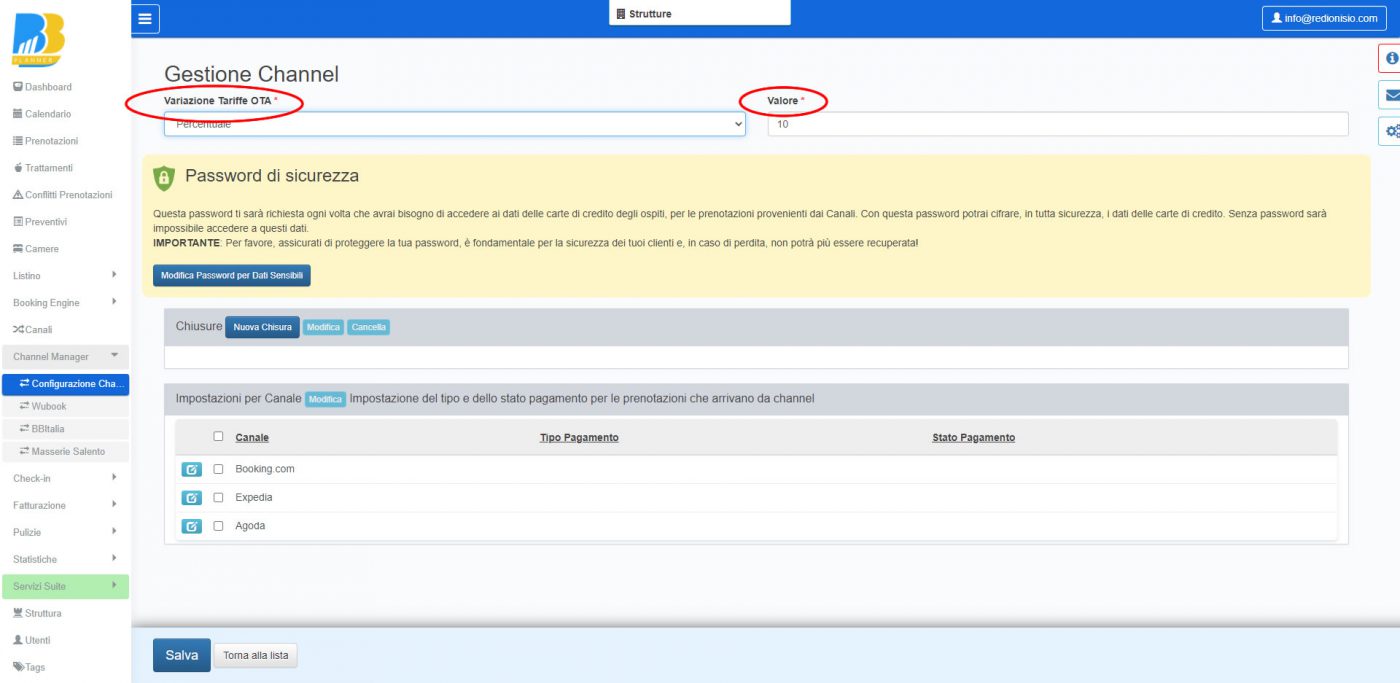The width and height of the screenshot is (1400, 683).
Task: Click the Salva button
Action: (182, 655)
